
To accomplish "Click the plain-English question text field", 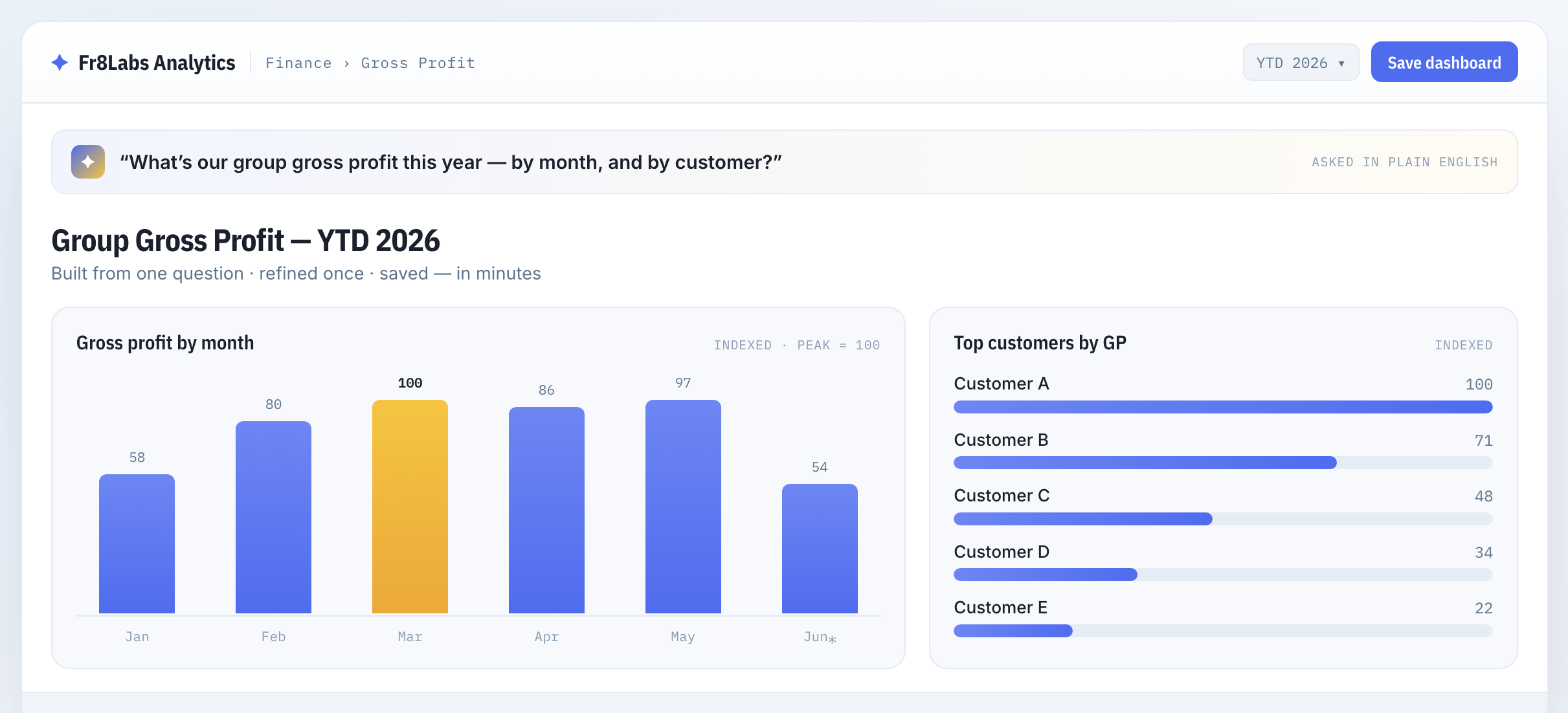I will point(785,162).
